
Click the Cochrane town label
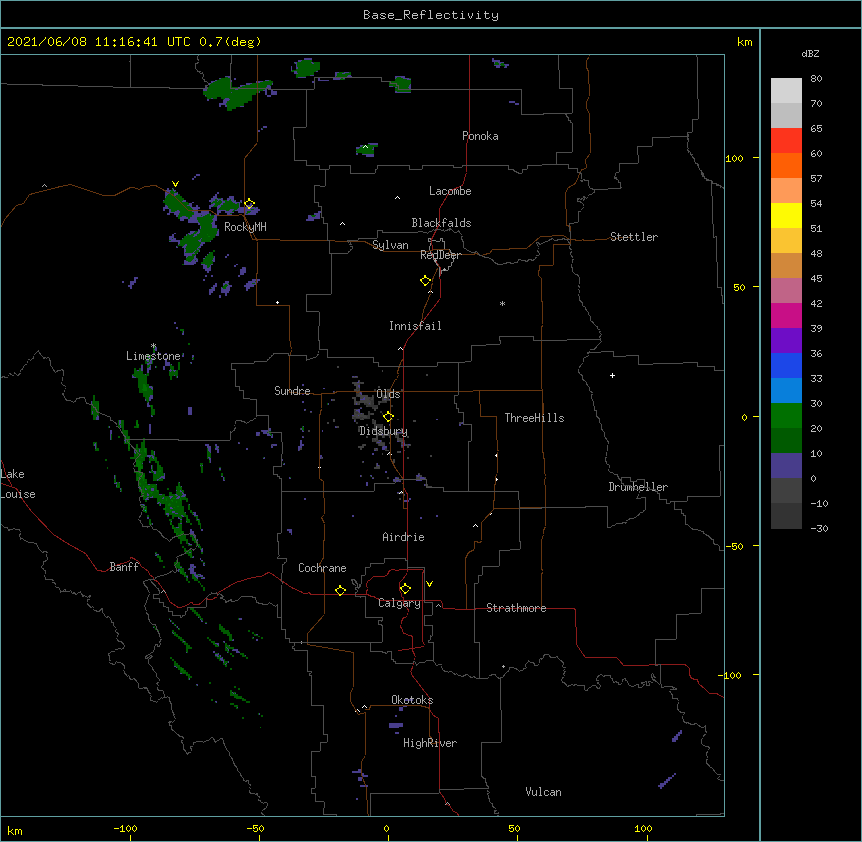322,568
